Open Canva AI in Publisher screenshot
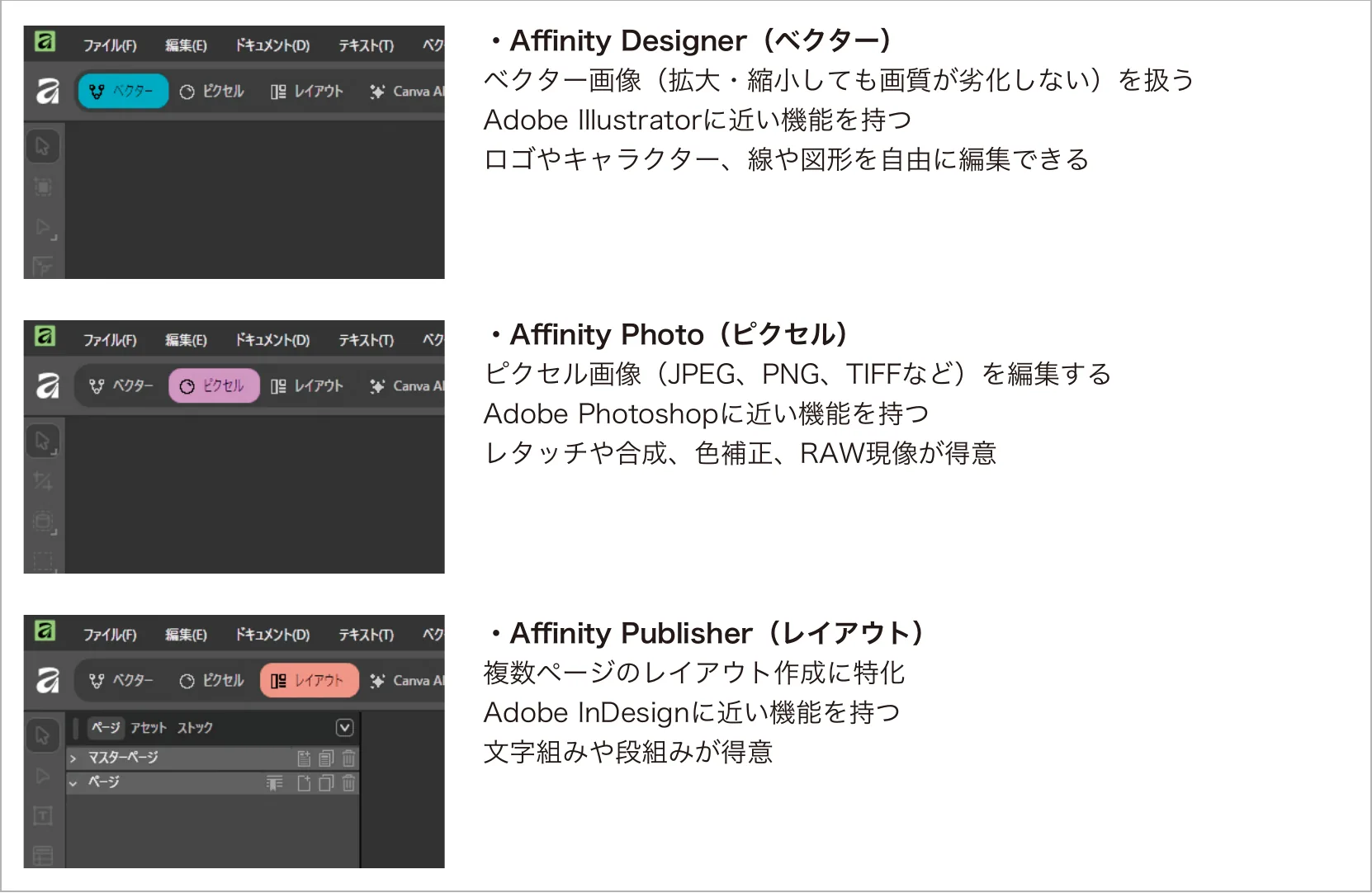The image size is (1372, 893). [x=408, y=680]
